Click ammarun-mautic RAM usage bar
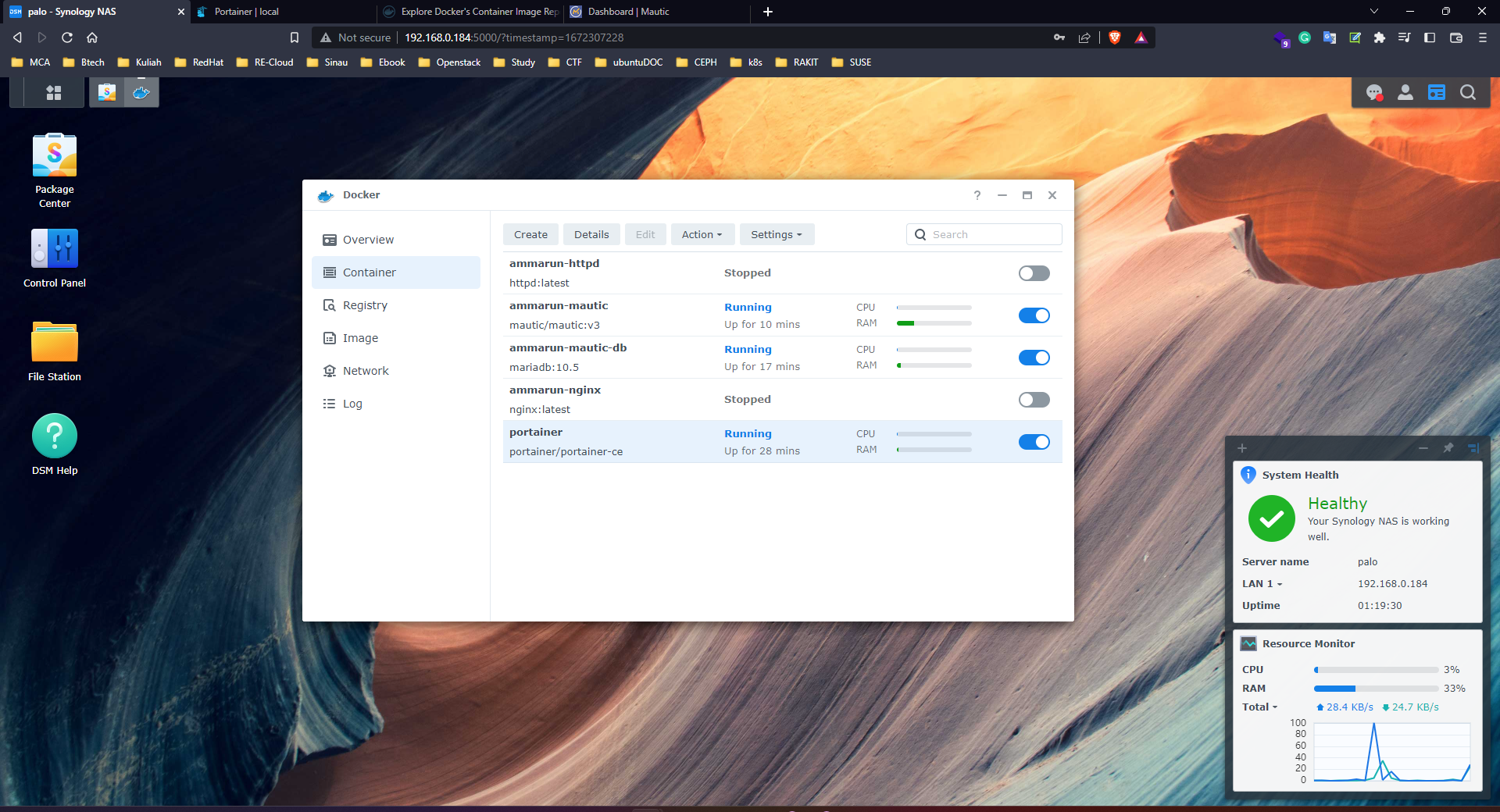1500x812 pixels. [934, 323]
